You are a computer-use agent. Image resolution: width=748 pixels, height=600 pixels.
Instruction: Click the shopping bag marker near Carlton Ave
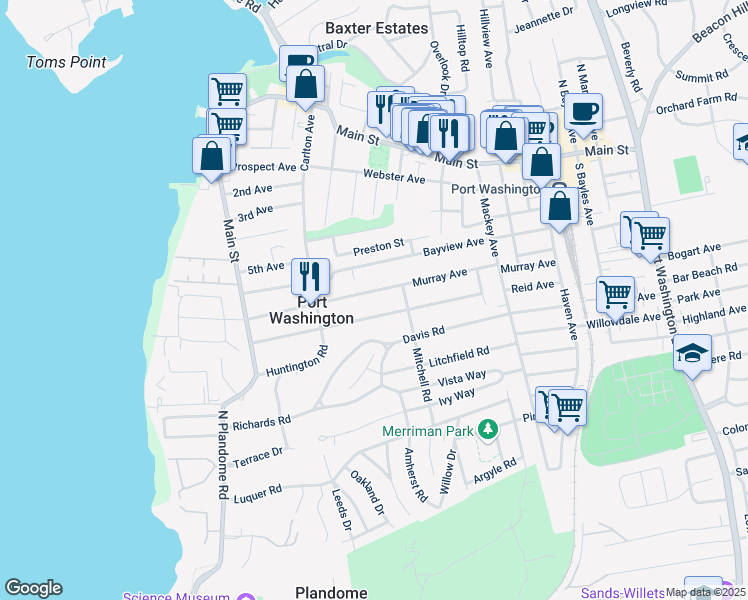pos(305,85)
